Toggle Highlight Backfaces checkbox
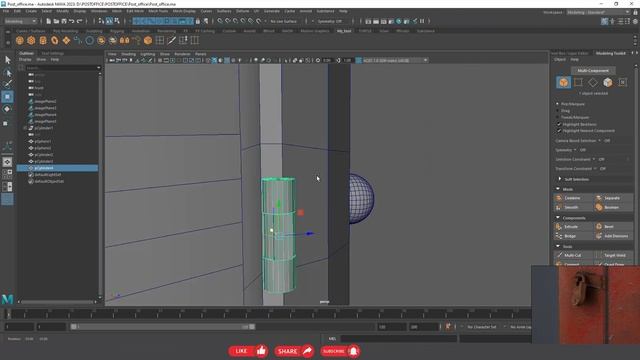The height and width of the screenshot is (360, 640). pos(559,124)
